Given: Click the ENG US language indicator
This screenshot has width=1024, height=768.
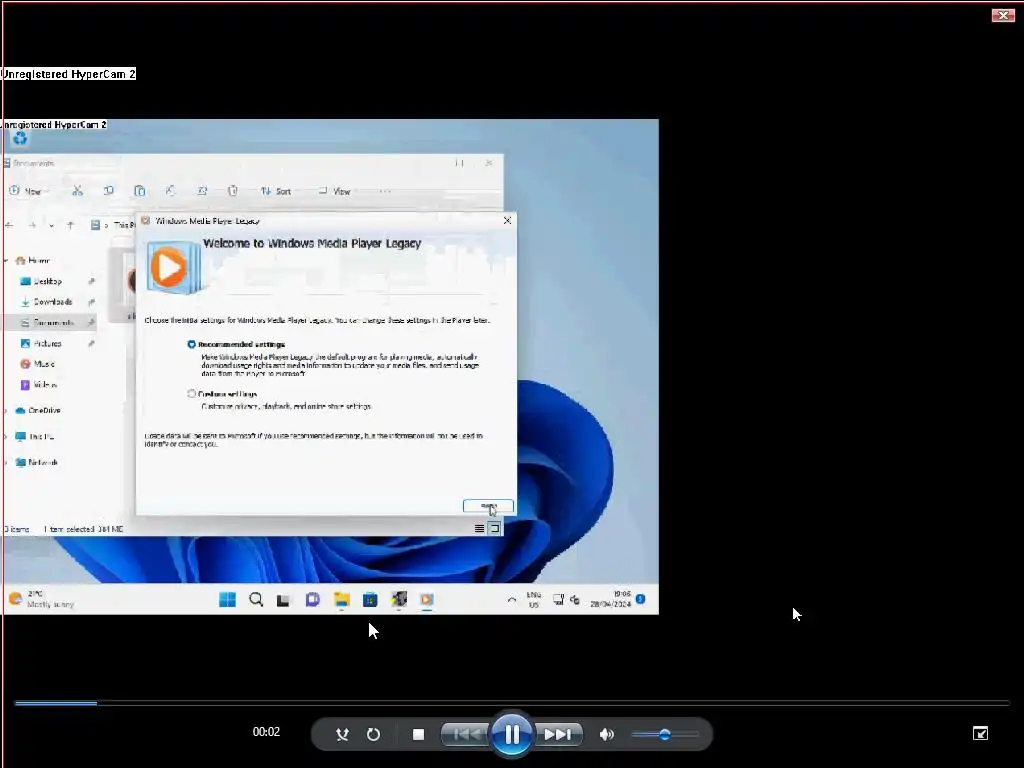Looking at the screenshot, I should pos(534,600).
